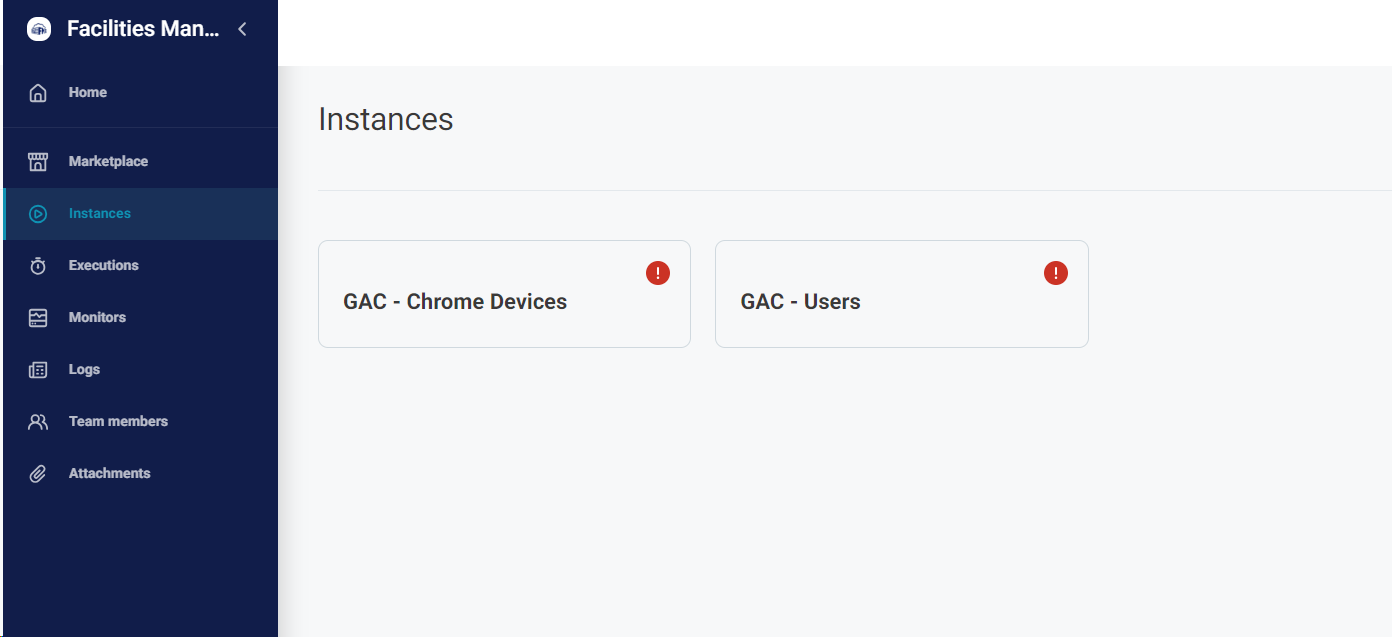The height and width of the screenshot is (637, 1392).
Task: Click the Facilities Management app logo
Action: 38,28
